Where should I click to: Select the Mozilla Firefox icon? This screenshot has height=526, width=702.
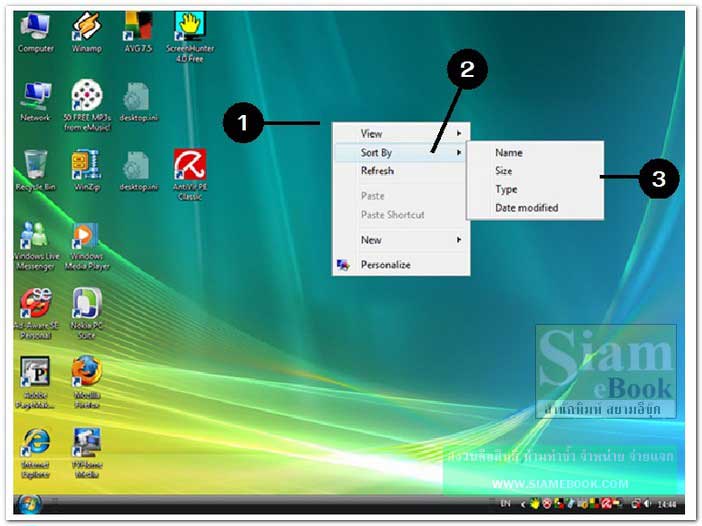[x=87, y=383]
